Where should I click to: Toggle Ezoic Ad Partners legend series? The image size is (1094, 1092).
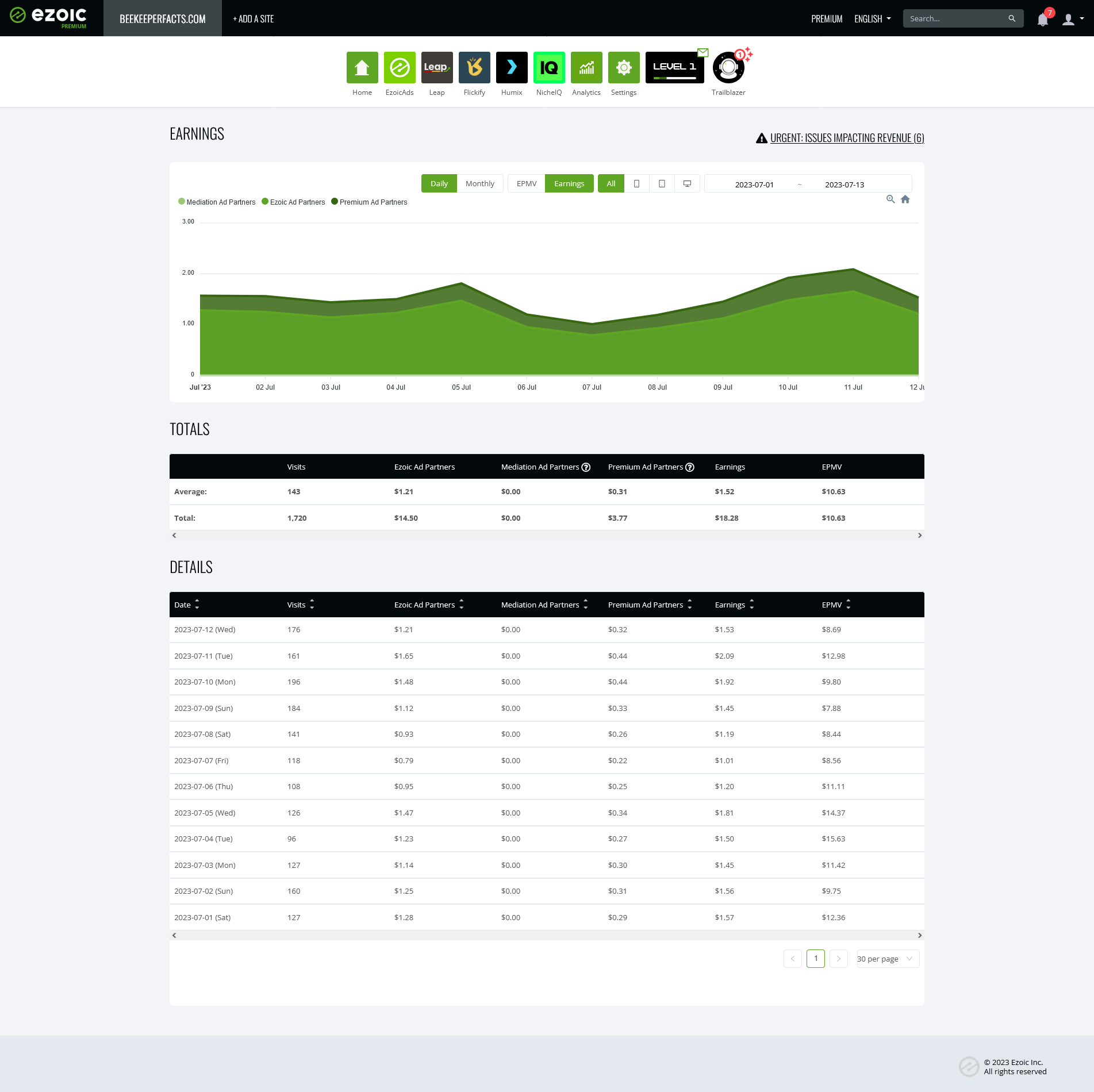click(x=293, y=202)
